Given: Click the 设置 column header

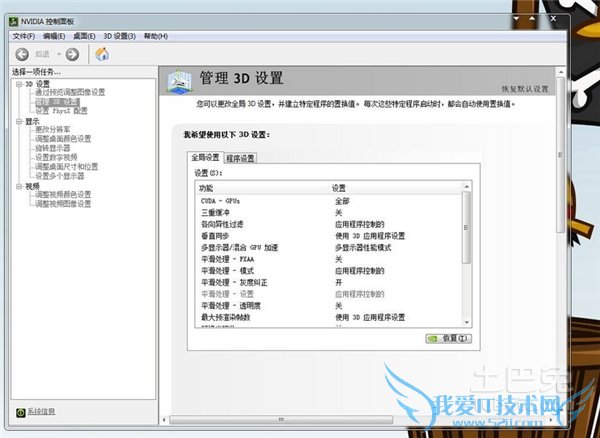Looking at the screenshot, I should [x=395, y=188].
